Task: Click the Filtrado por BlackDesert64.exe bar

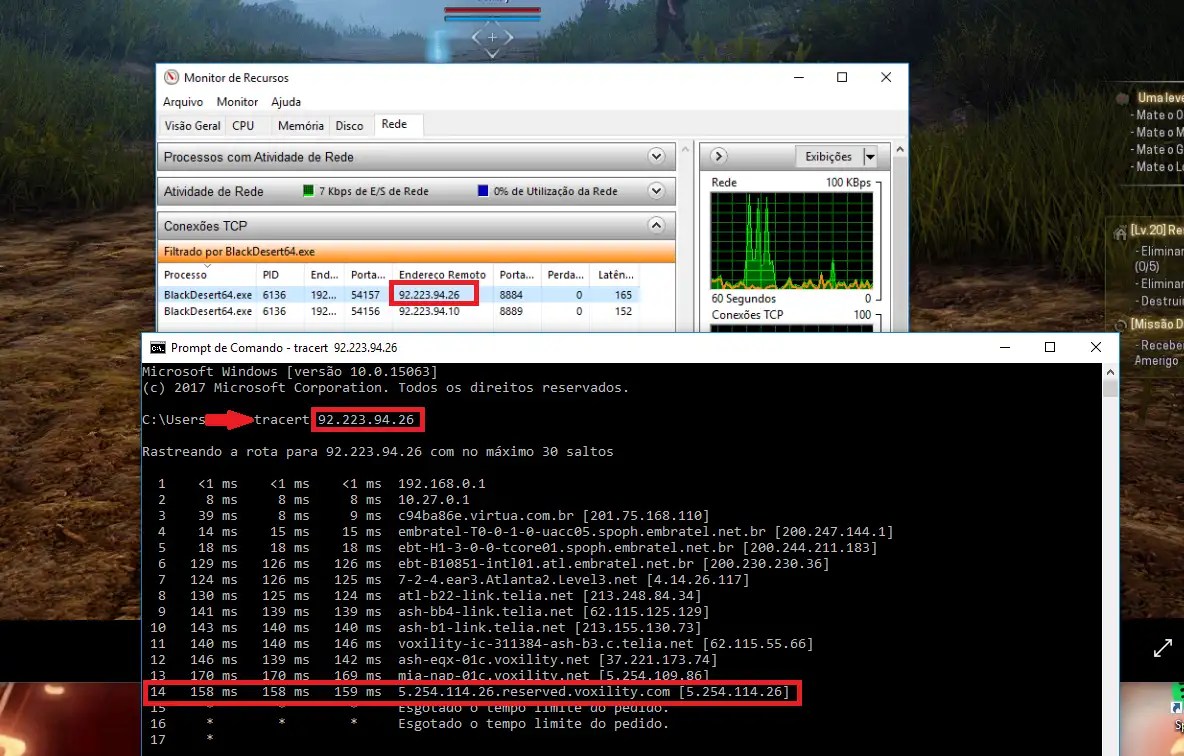Action: [x=416, y=251]
